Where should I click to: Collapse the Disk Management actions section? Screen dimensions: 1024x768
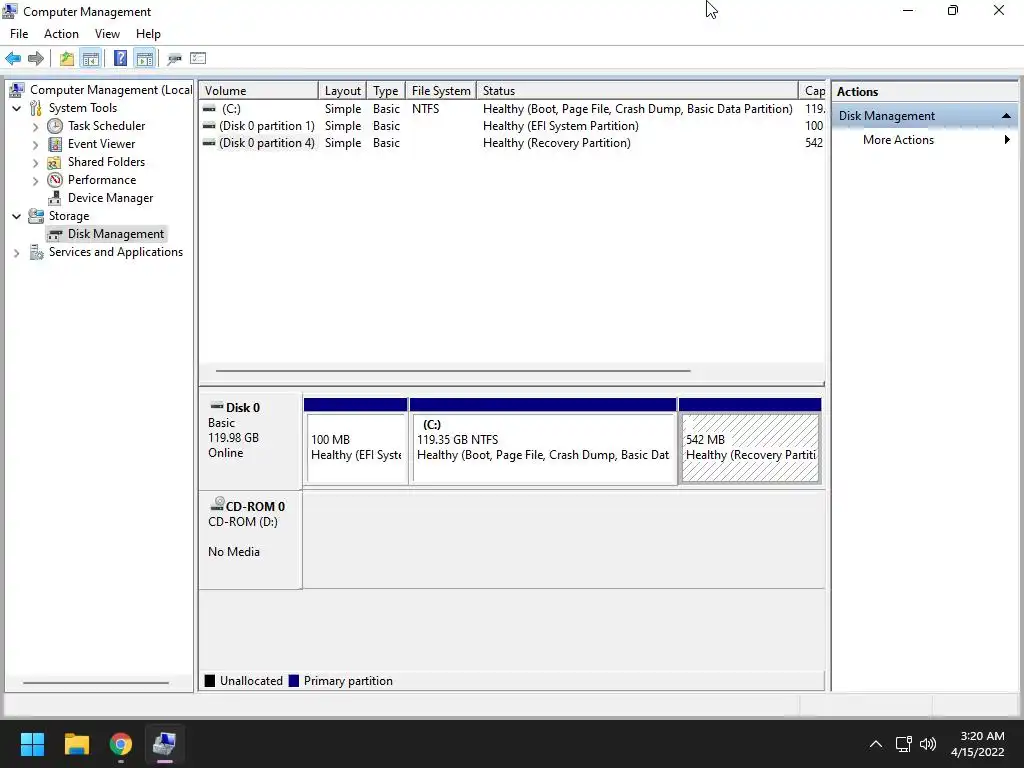pos(1006,116)
